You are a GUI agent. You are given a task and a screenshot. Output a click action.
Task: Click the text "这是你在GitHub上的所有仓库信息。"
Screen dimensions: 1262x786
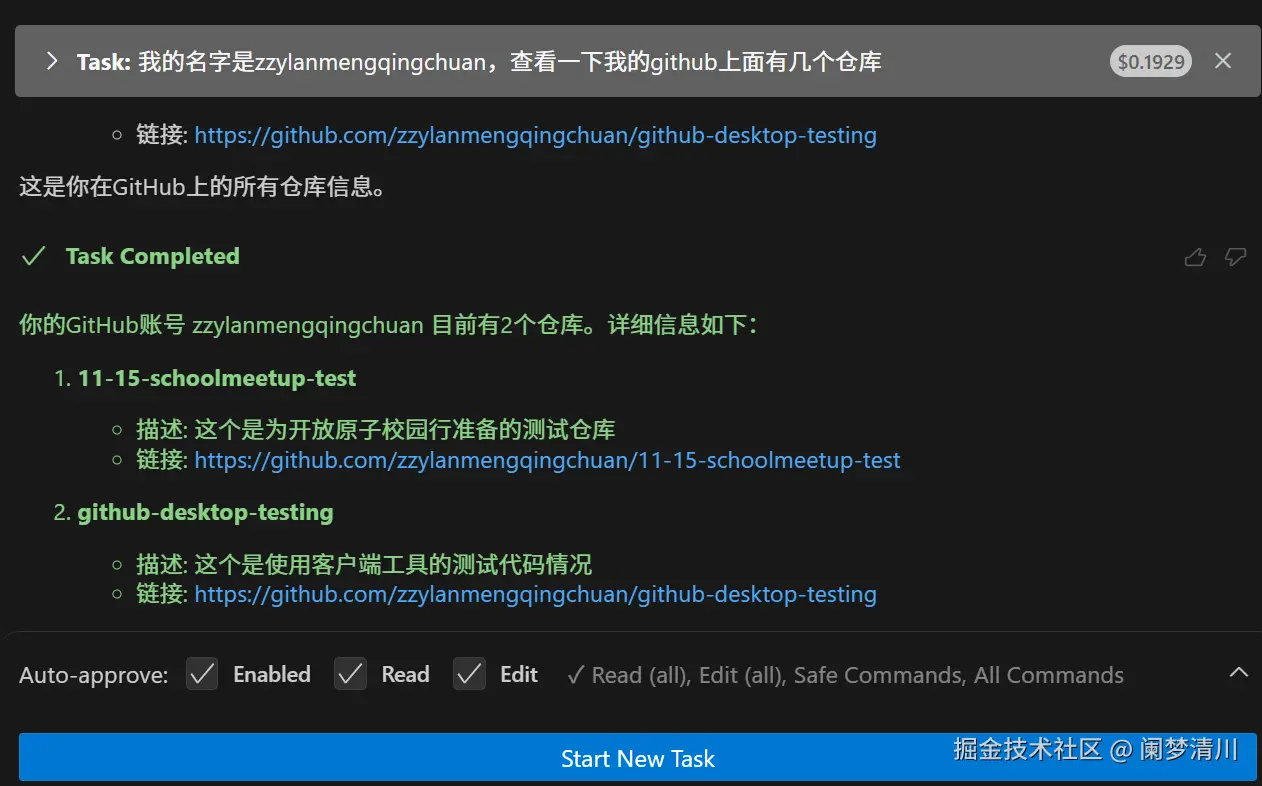click(203, 187)
